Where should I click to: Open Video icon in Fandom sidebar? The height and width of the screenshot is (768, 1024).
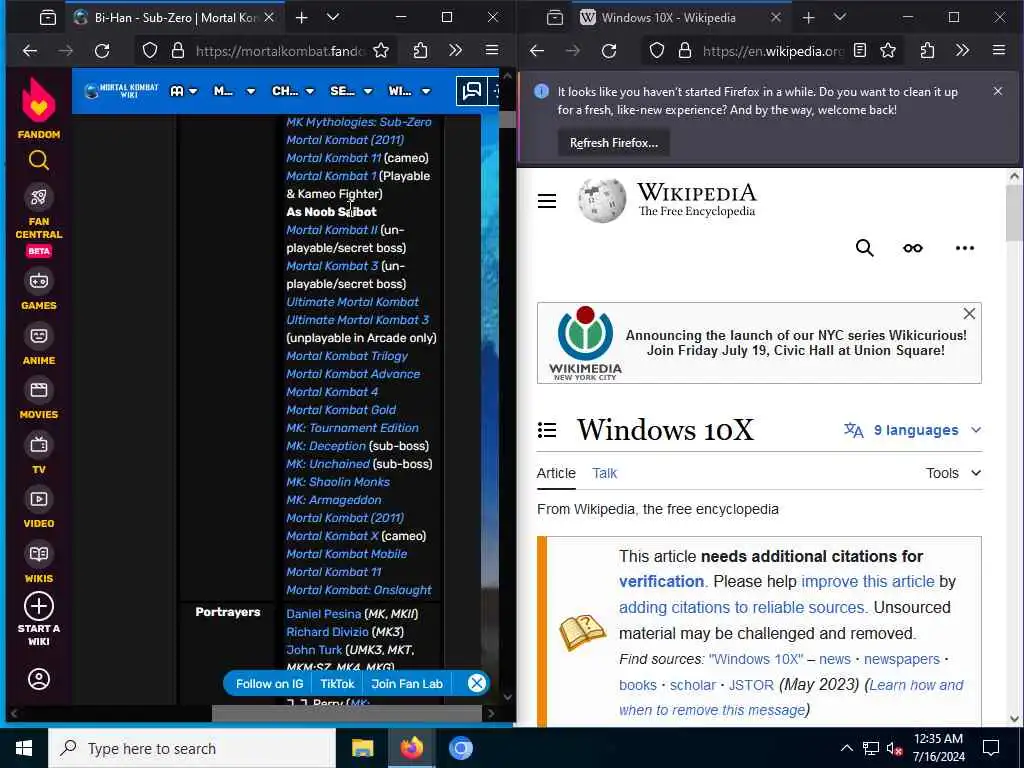click(39, 500)
